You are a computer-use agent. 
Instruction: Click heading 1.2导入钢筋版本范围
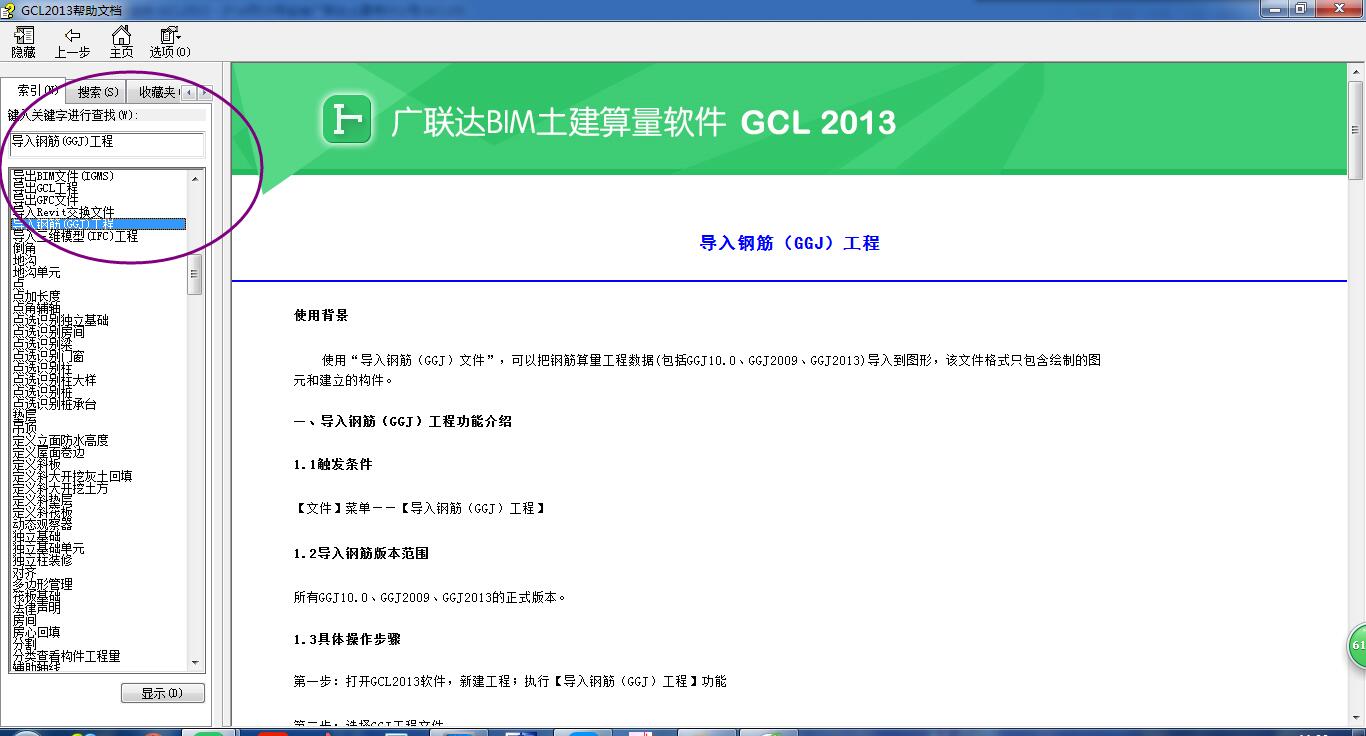pyautogui.click(x=361, y=553)
